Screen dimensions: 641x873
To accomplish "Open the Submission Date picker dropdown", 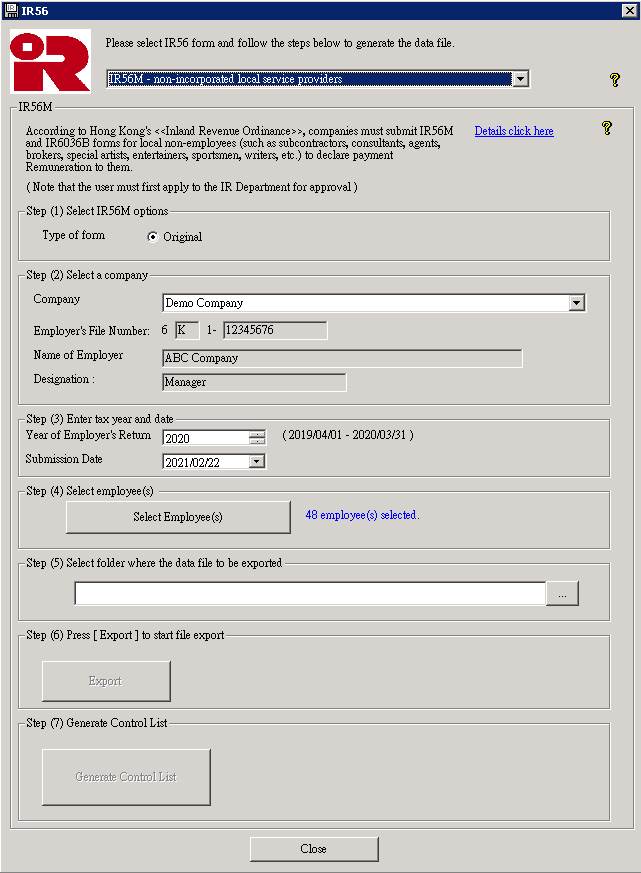I will point(257,462).
